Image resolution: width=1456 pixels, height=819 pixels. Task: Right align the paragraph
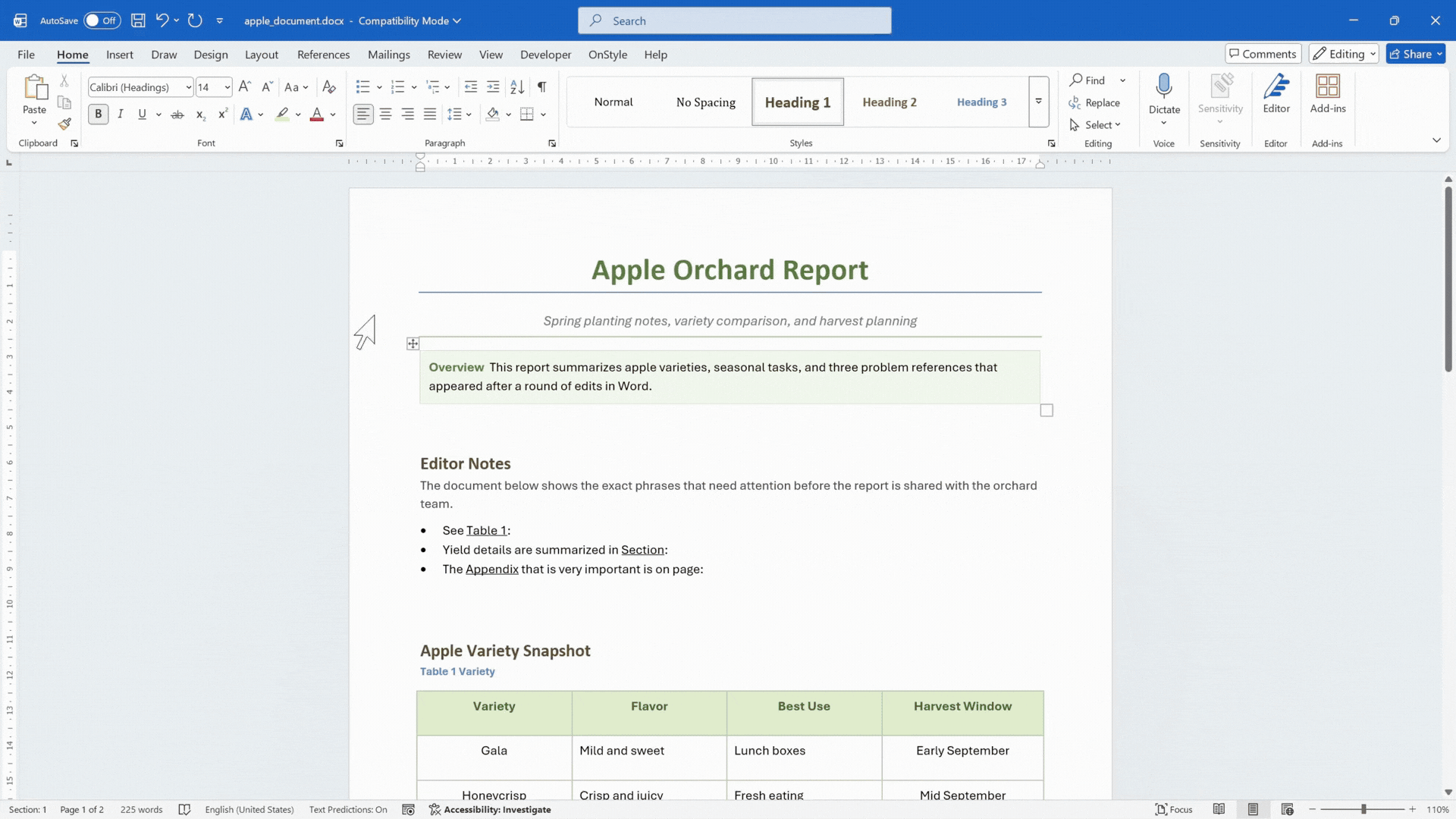pos(407,115)
